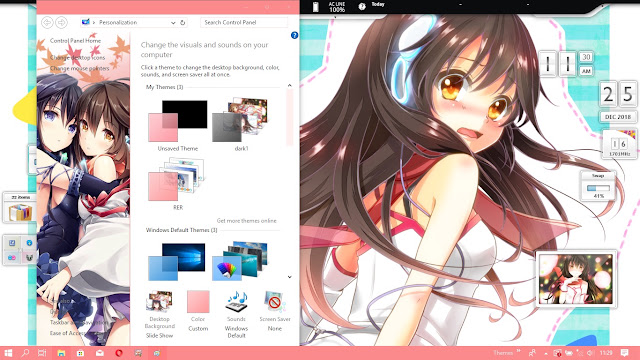Expand the address bar history dropdown

(173, 22)
